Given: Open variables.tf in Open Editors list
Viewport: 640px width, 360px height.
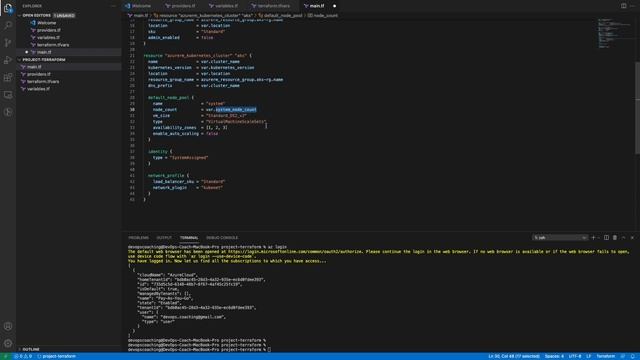Looking at the screenshot, I should click(48, 38).
